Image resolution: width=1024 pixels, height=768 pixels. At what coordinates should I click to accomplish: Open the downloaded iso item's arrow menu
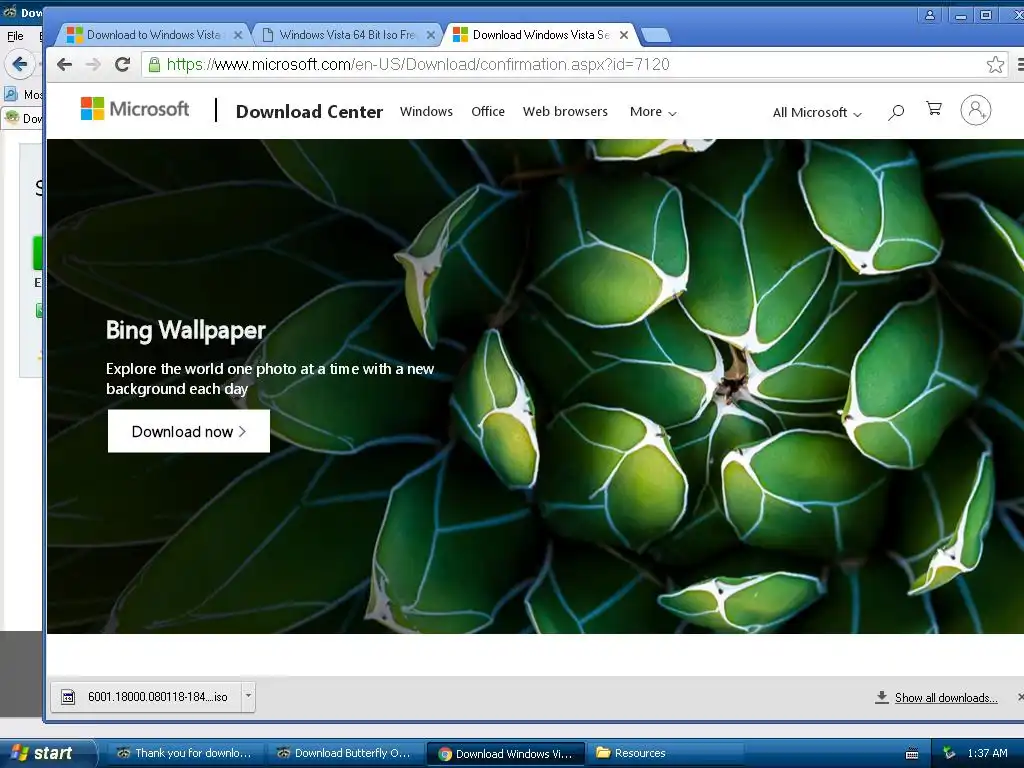pyautogui.click(x=248, y=697)
